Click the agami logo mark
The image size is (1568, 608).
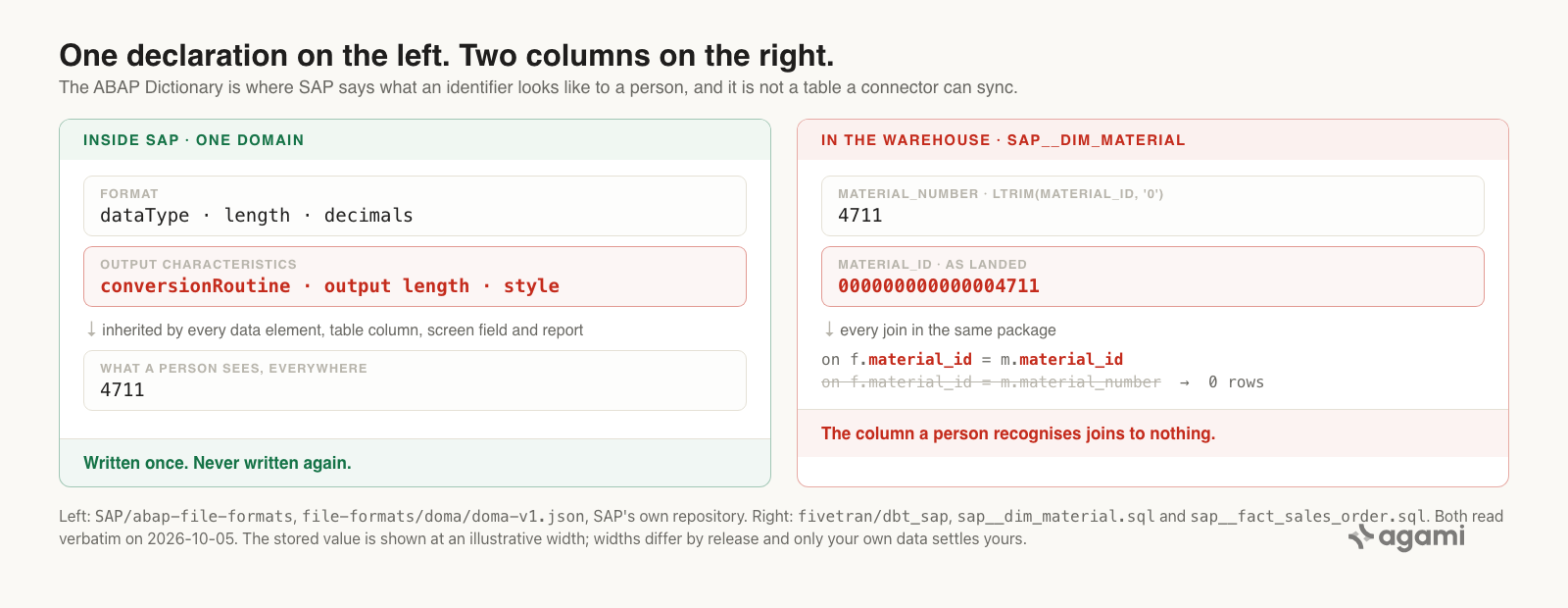[1360, 536]
